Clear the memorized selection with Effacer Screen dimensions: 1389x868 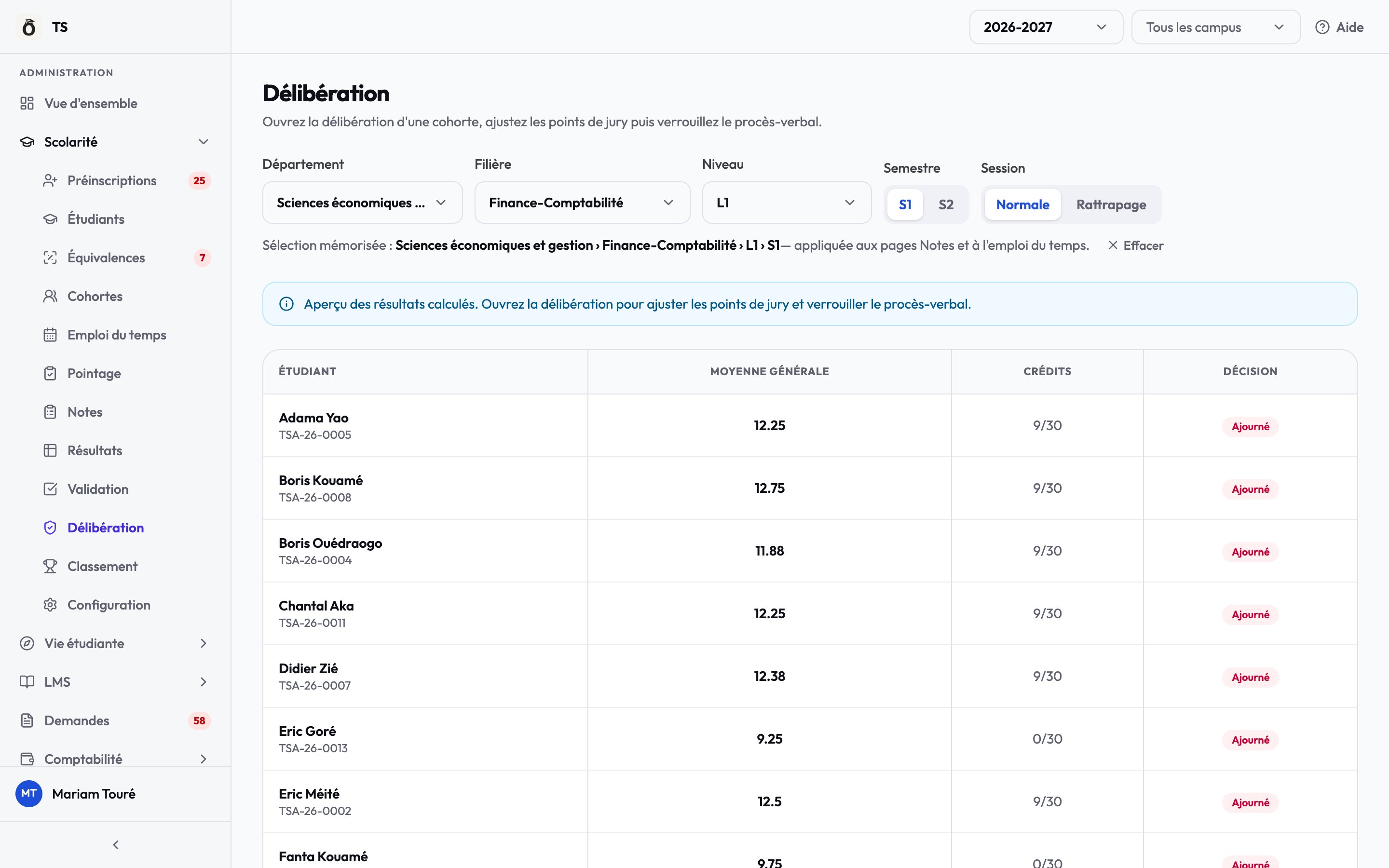pos(1136,246)
